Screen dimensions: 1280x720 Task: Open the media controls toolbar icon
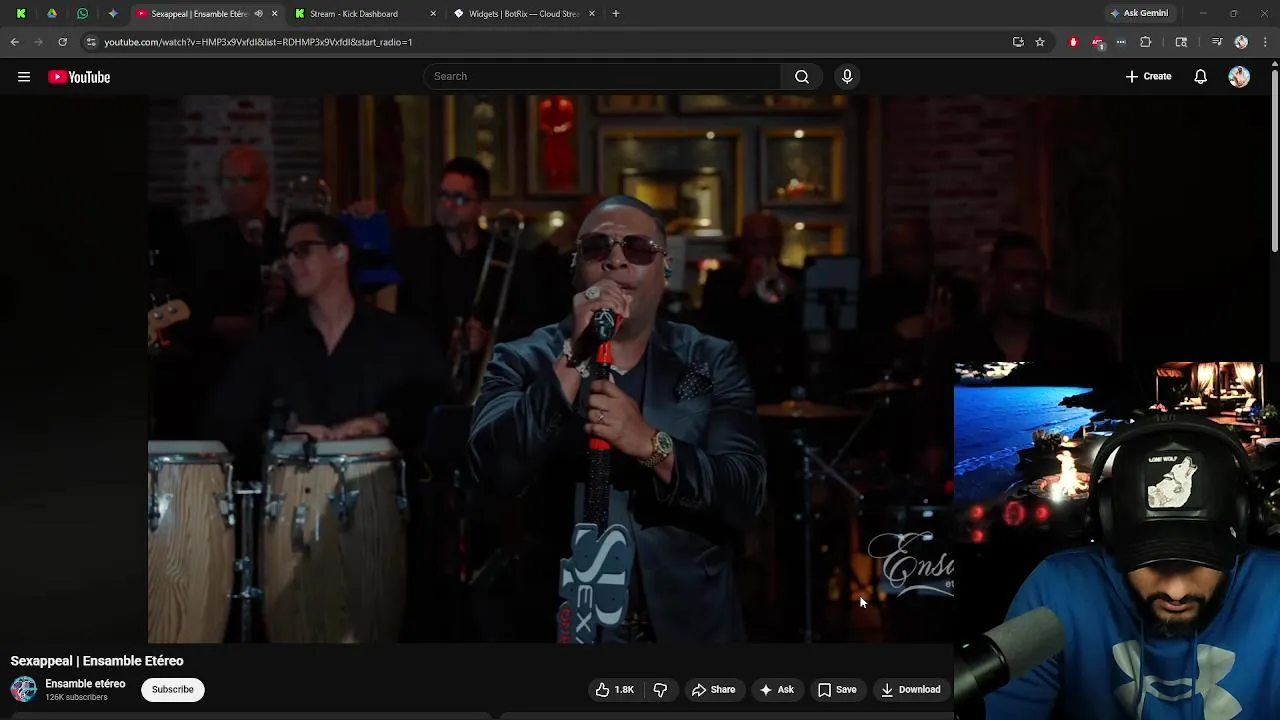click(1217, 42)
